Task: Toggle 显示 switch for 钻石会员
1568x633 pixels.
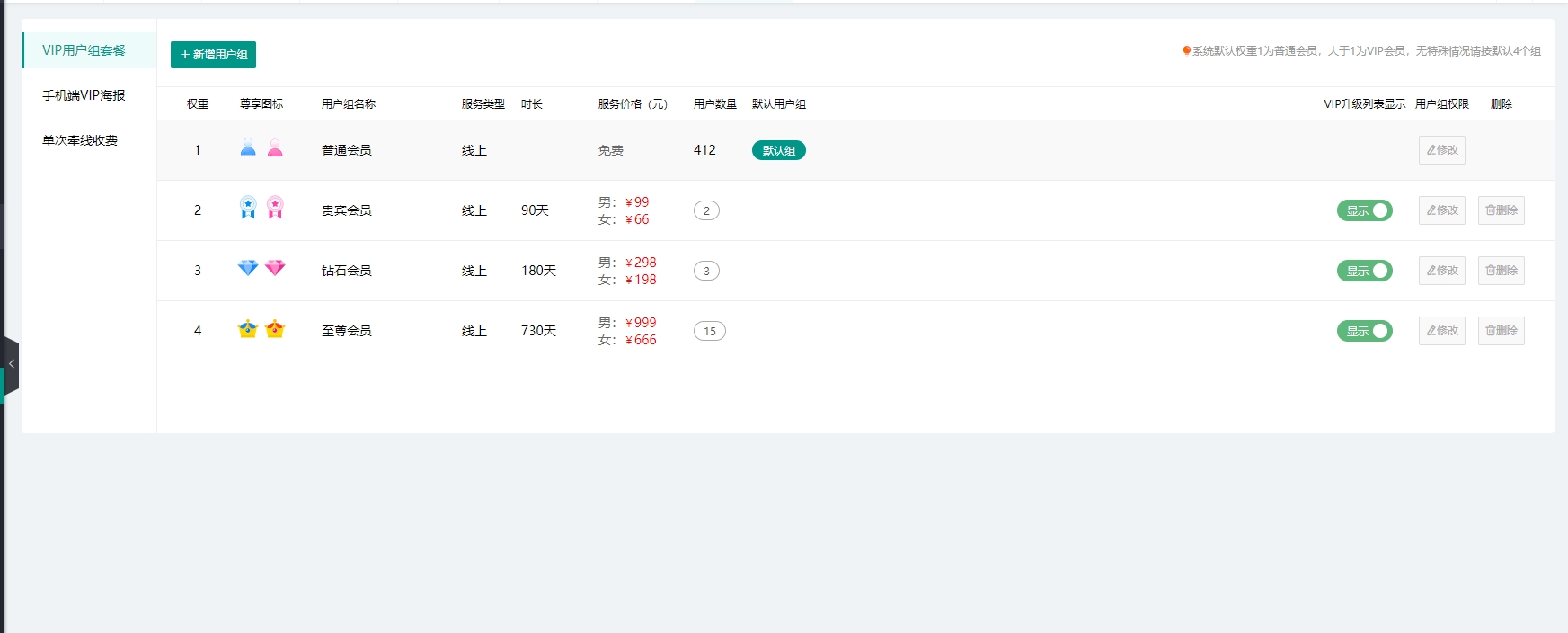Action: point(1364,271)
